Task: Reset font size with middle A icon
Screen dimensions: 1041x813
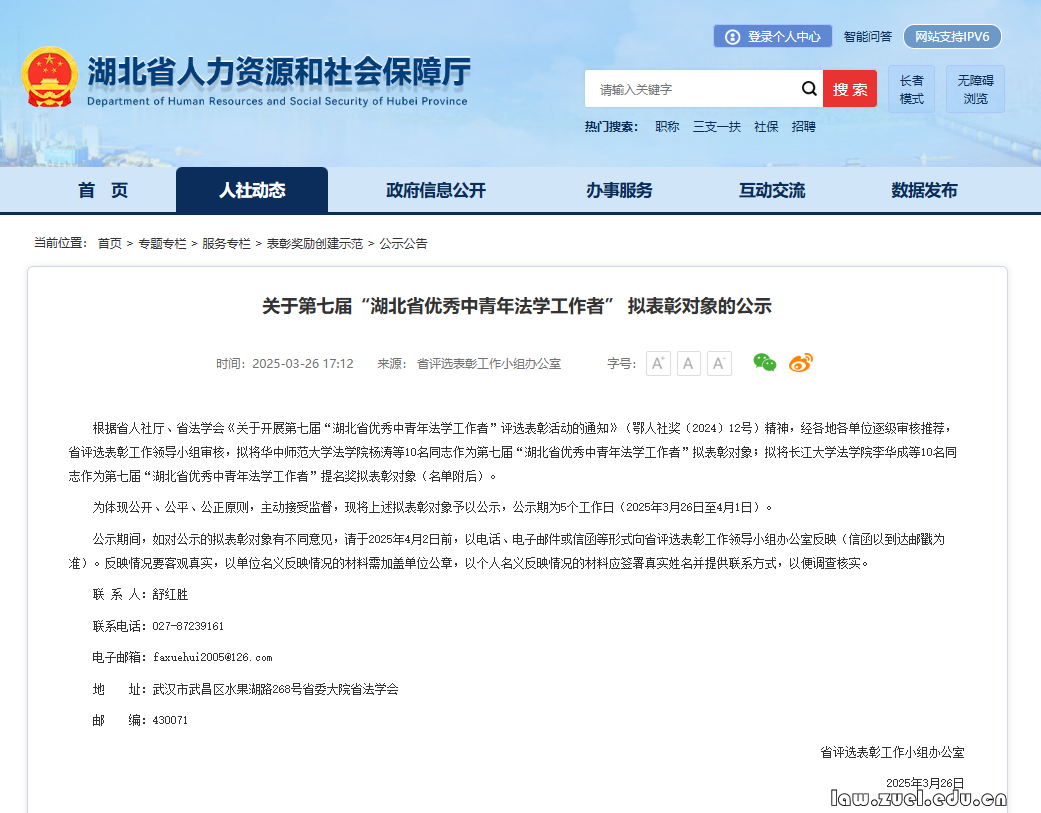Action: point(689,364)
